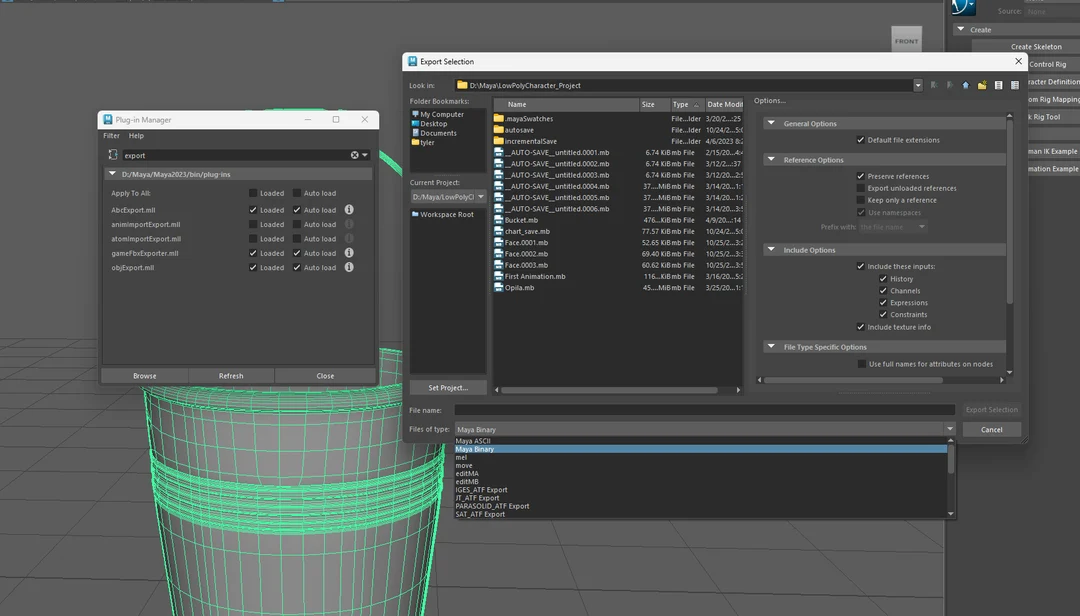Uncheck Preserve references option
The height and width of the screenshot is (616, 1080).
858,175
